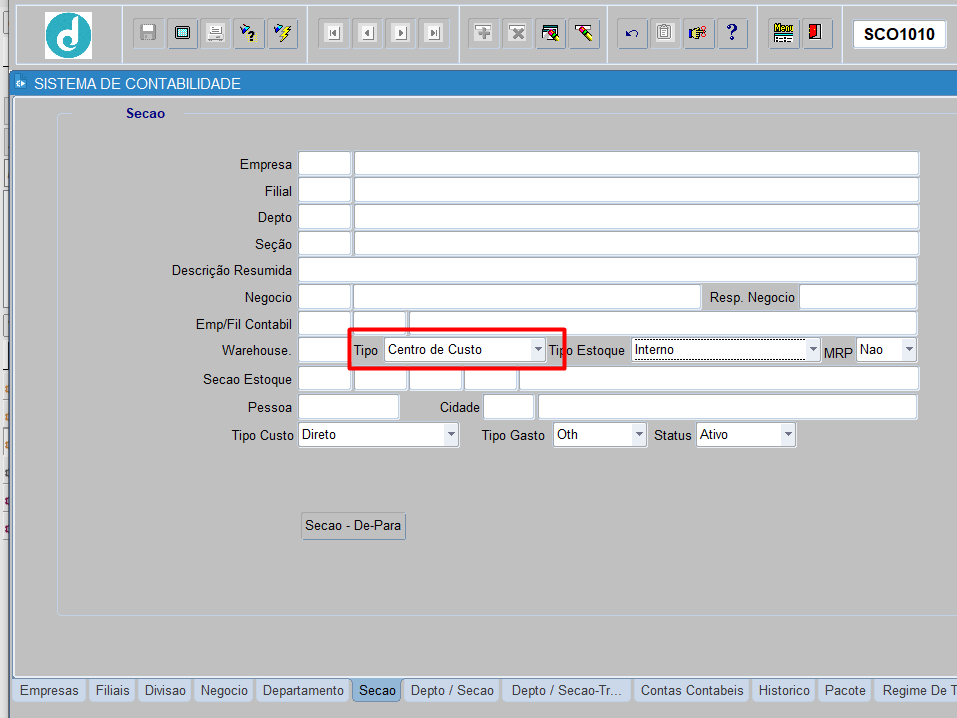Screen dimensions: 957x718
Task: Click the insert record plus icon
Action: click(483, 33)
